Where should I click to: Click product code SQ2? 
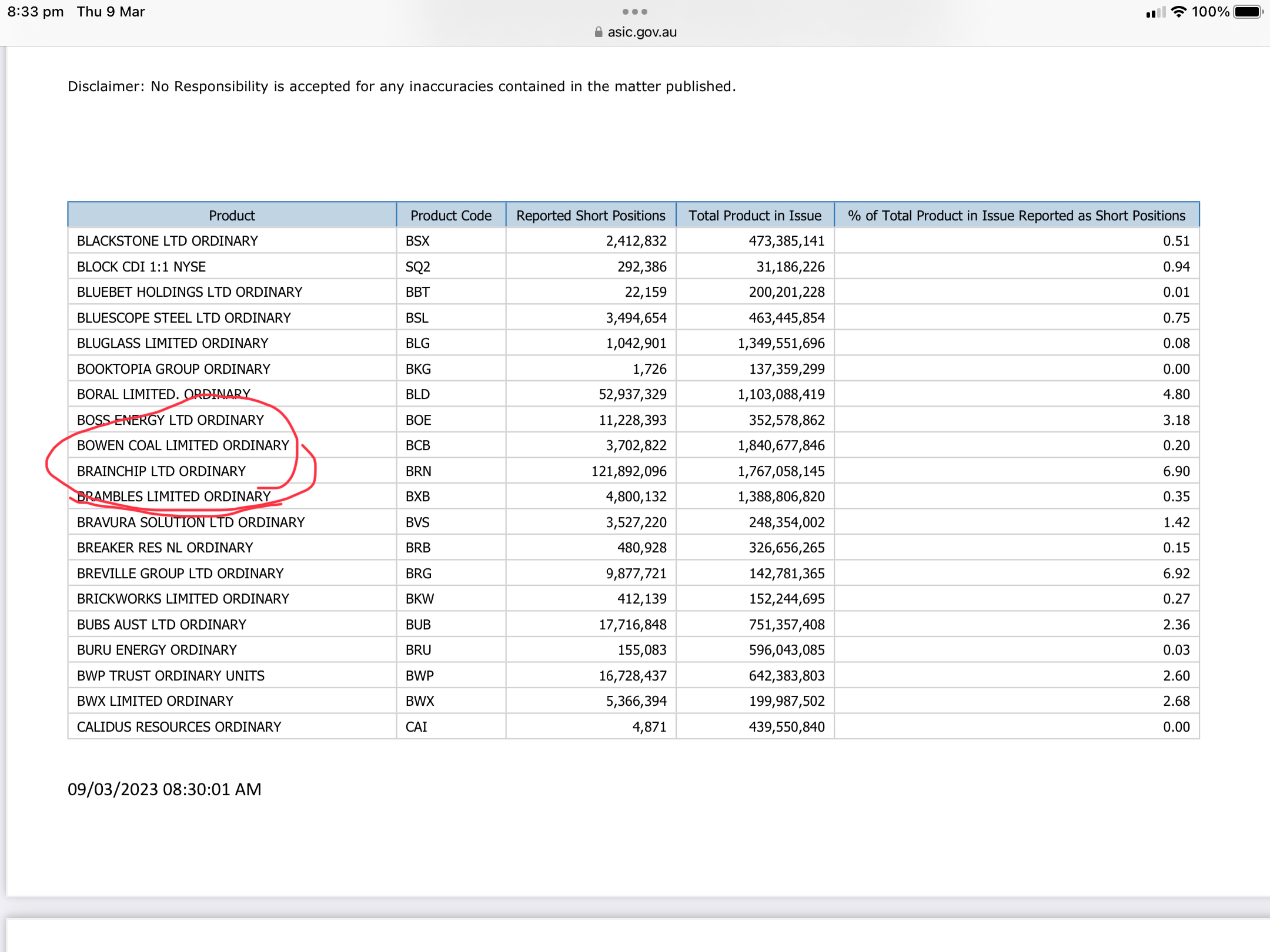(x=418, y=267)
